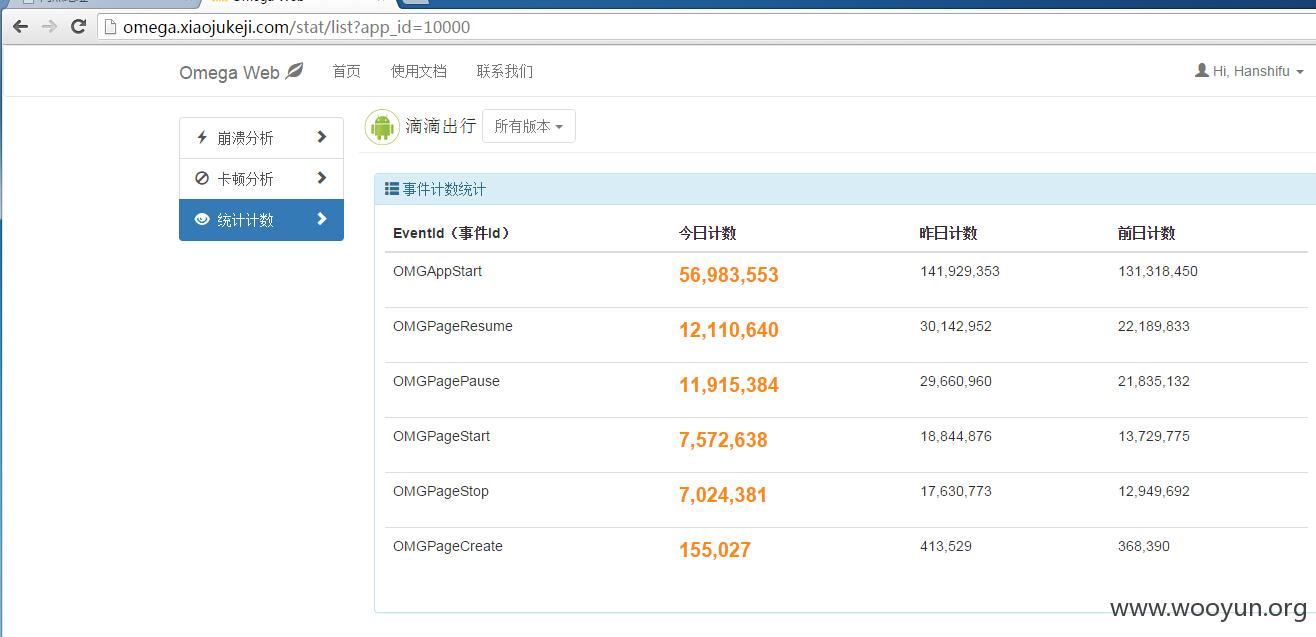Click today's count 155,027
Viewport: 1316px width, 637px height.
715,550
